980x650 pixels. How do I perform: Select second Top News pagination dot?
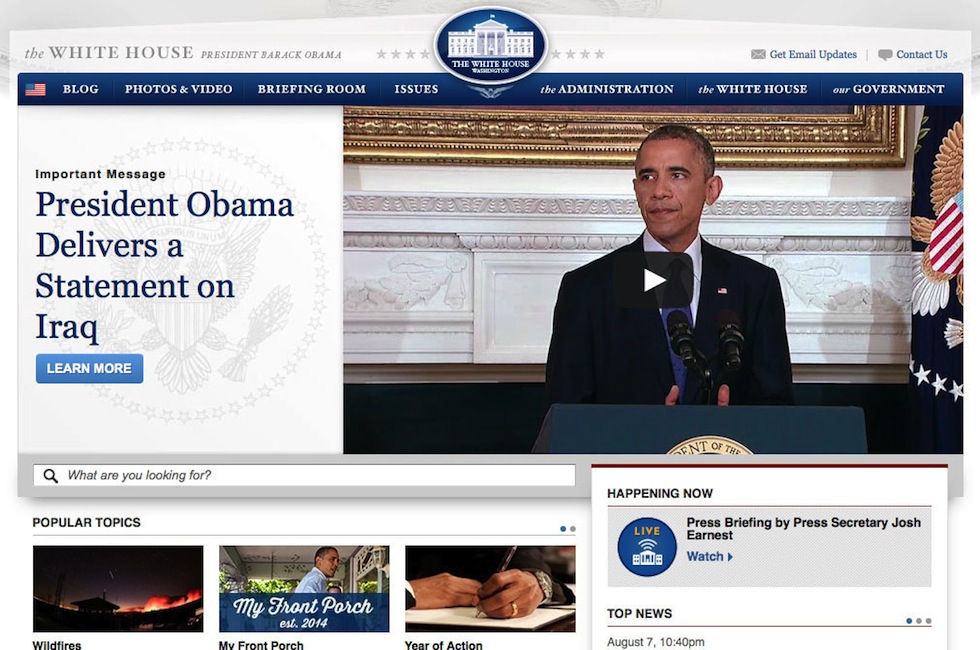coord(918,621)
